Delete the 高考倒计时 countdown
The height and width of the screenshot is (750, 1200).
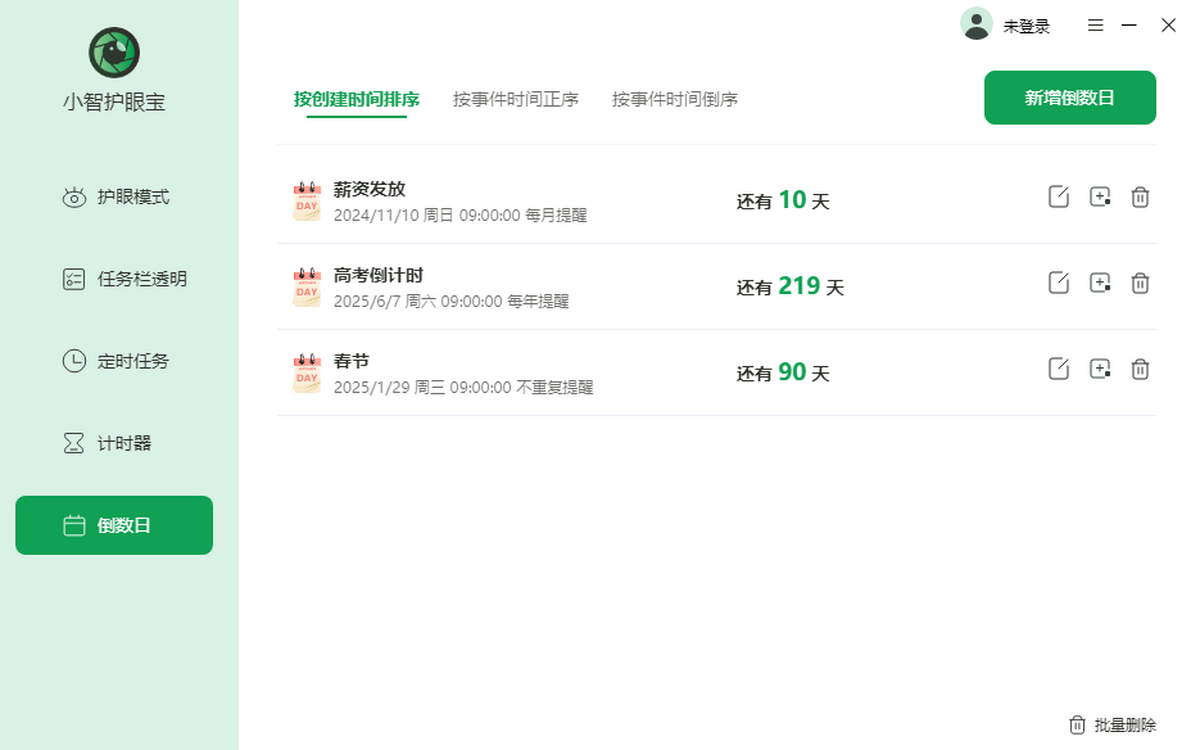point(1140,283)
